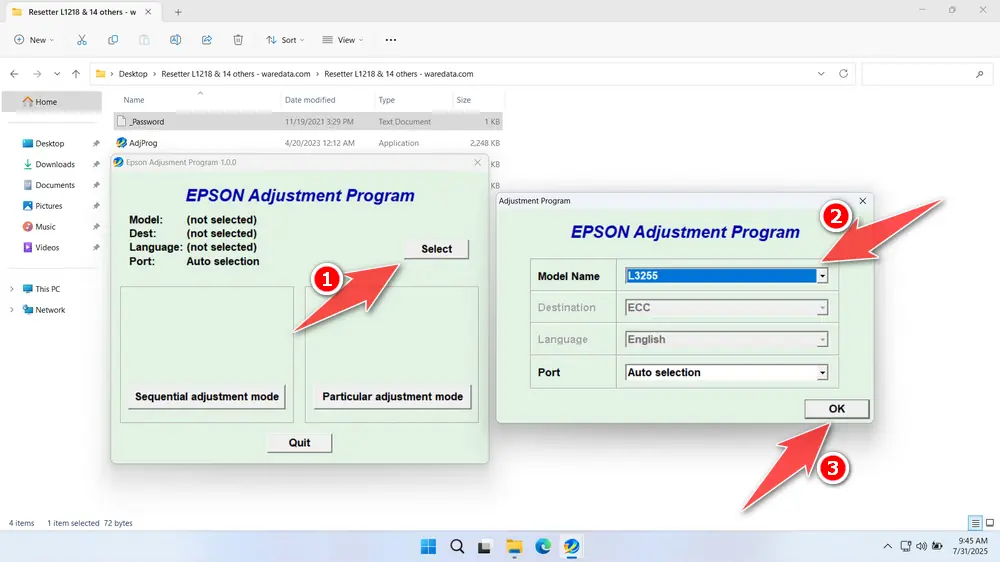Open the three-dots See more menu
The image size is (1000, 562).
pos(391,40)
